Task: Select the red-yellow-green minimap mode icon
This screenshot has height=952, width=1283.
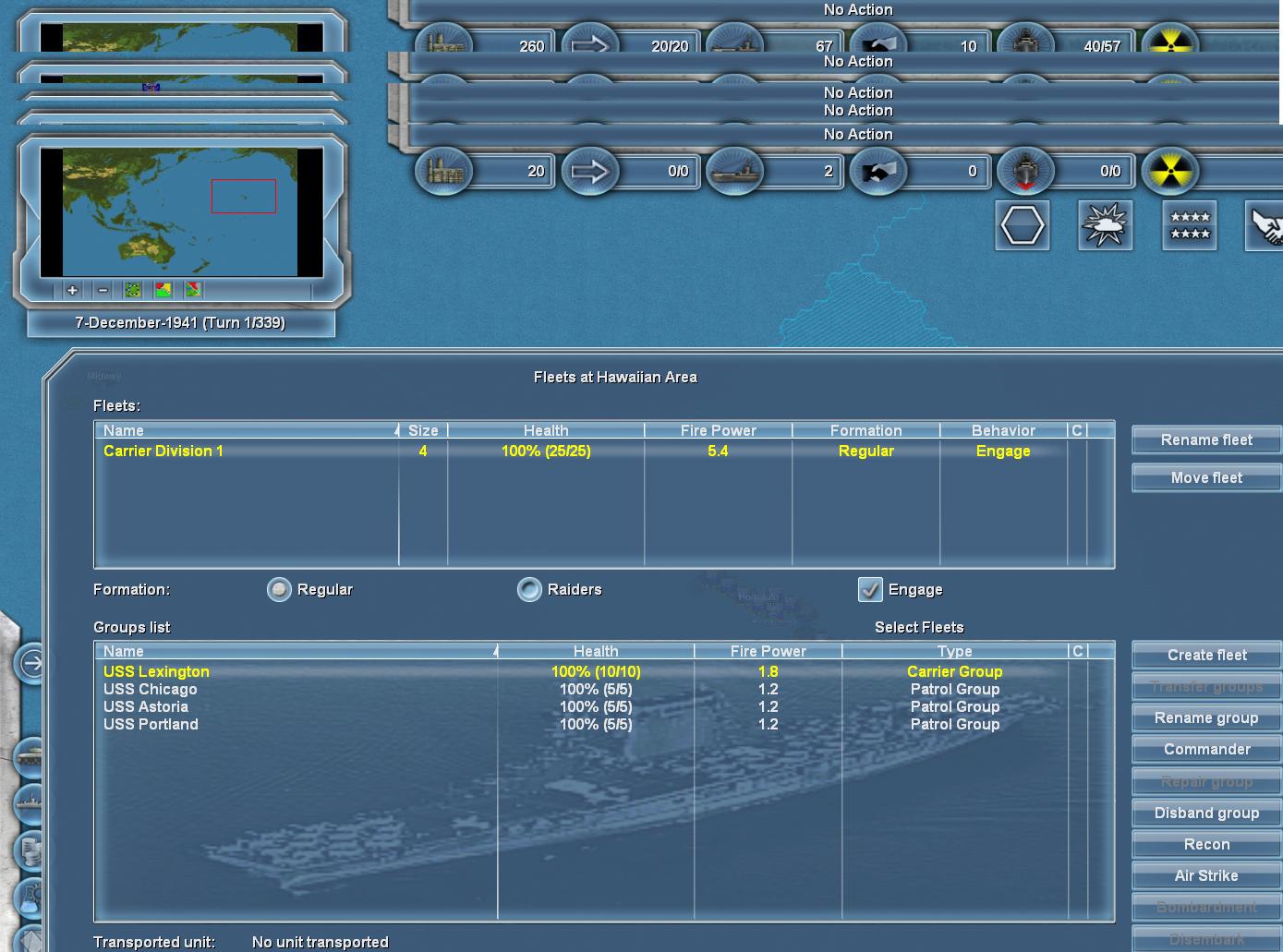Action: (x=163, y=290)
